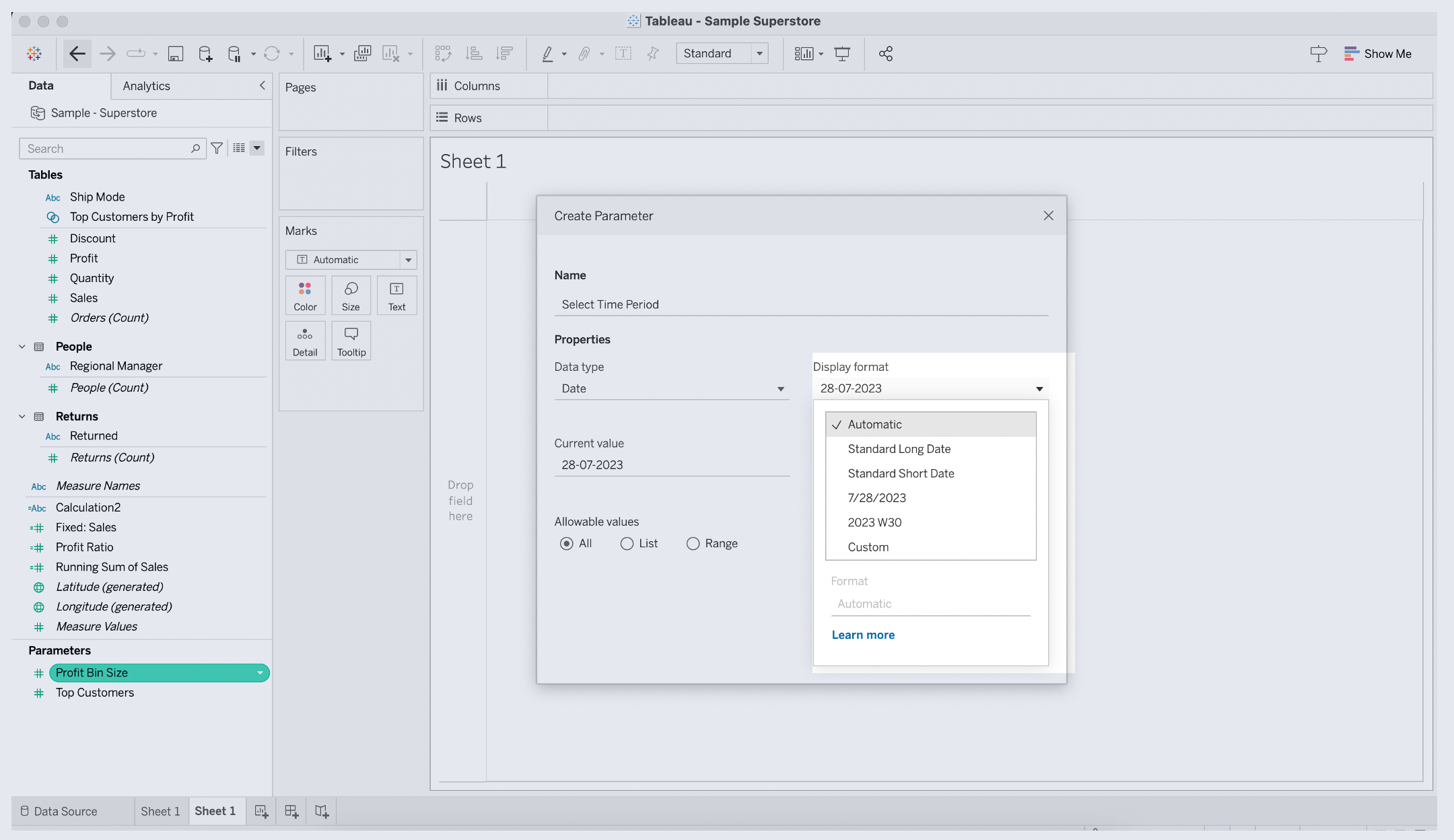The width and height of the screenshot is (1454, 840).
Task: Select the List allowable values radio
Action: (627, 543)
